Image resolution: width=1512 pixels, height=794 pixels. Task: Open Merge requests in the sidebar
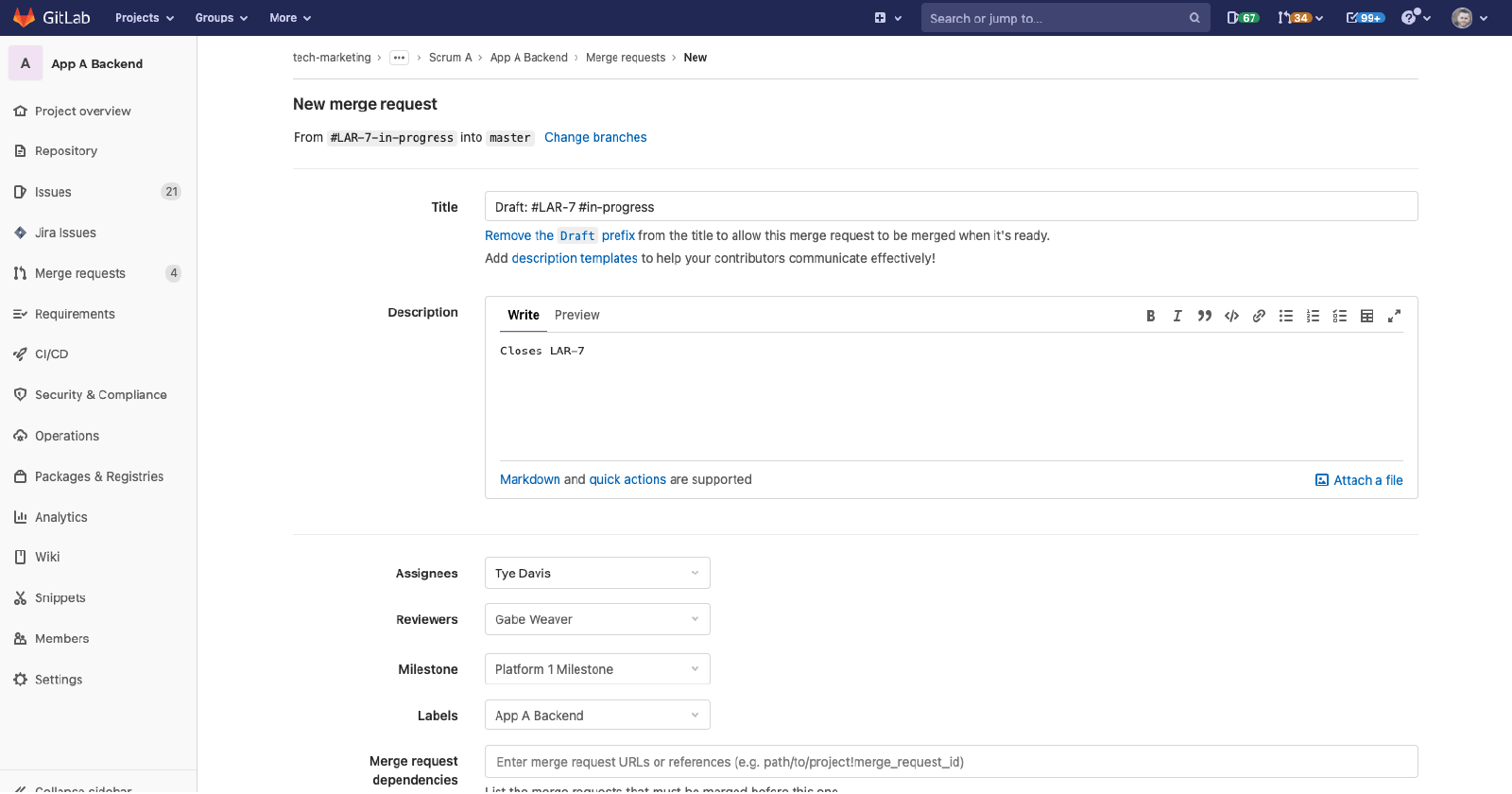(x=80, y=273)
